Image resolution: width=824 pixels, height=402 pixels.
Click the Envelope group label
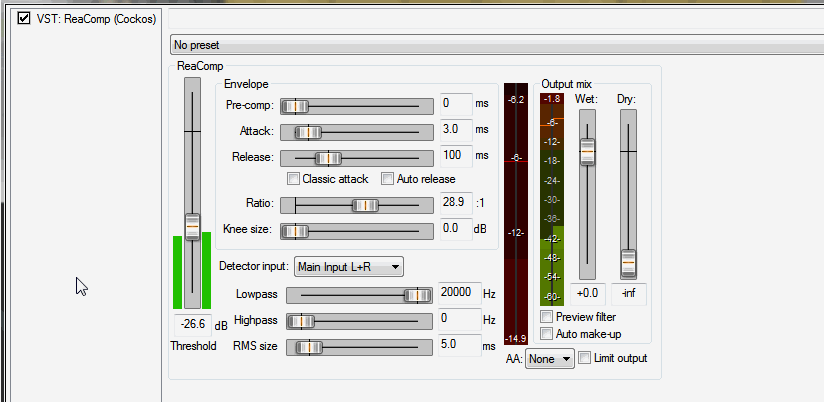click(246, 84)
